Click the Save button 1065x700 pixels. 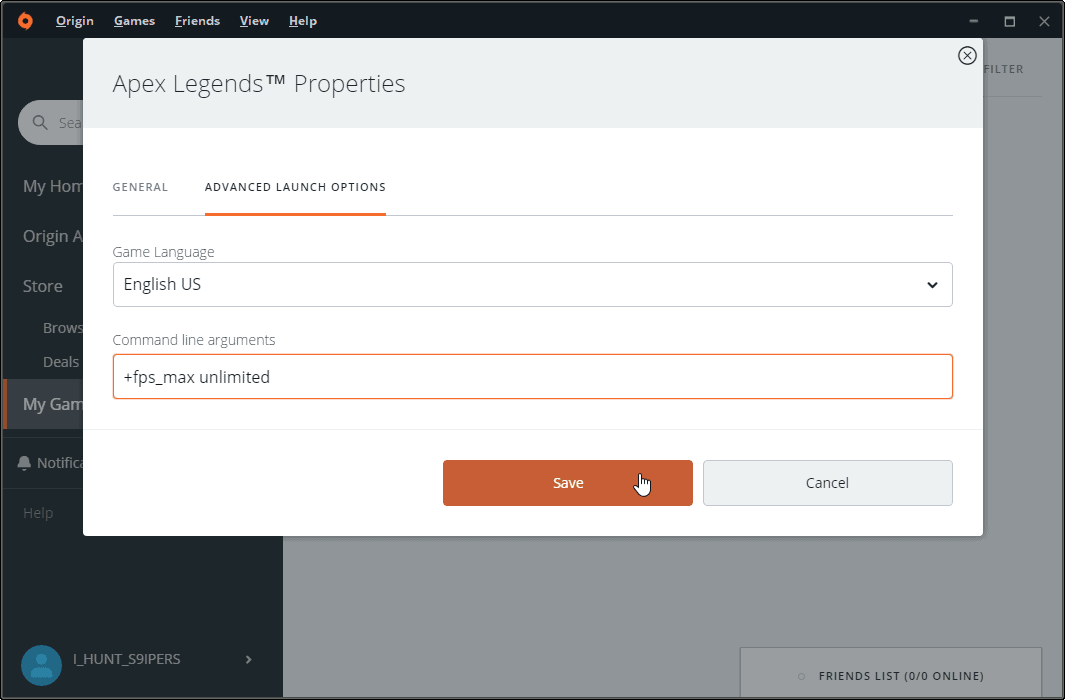coord(568,483)
